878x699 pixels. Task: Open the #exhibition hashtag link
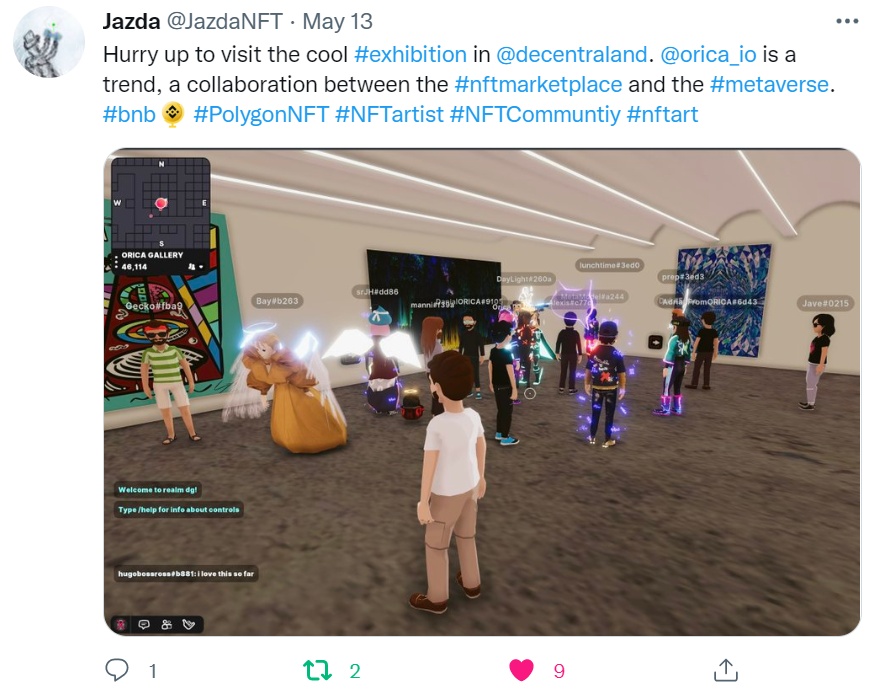(x=410, y=55)
